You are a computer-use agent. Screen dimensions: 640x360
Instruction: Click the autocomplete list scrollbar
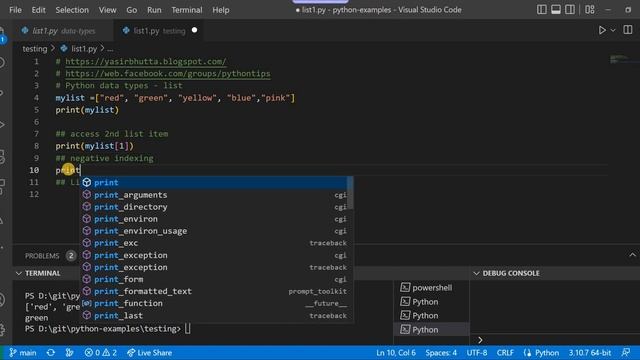pos(350,193)
